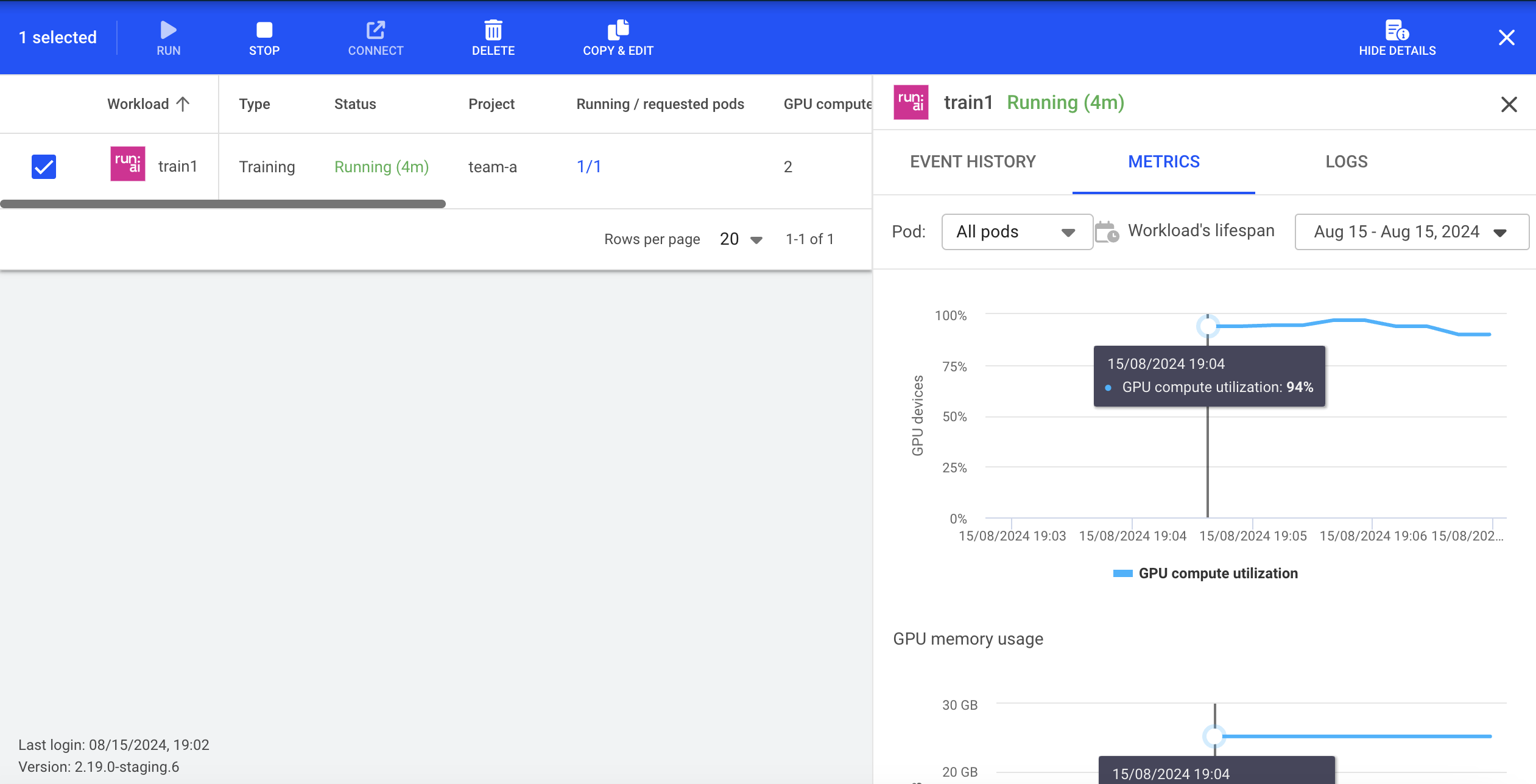1536x784 pixels.
Task: Click the 15/08/2024 19:06 axis label
Action: [x=1373, y=536]
